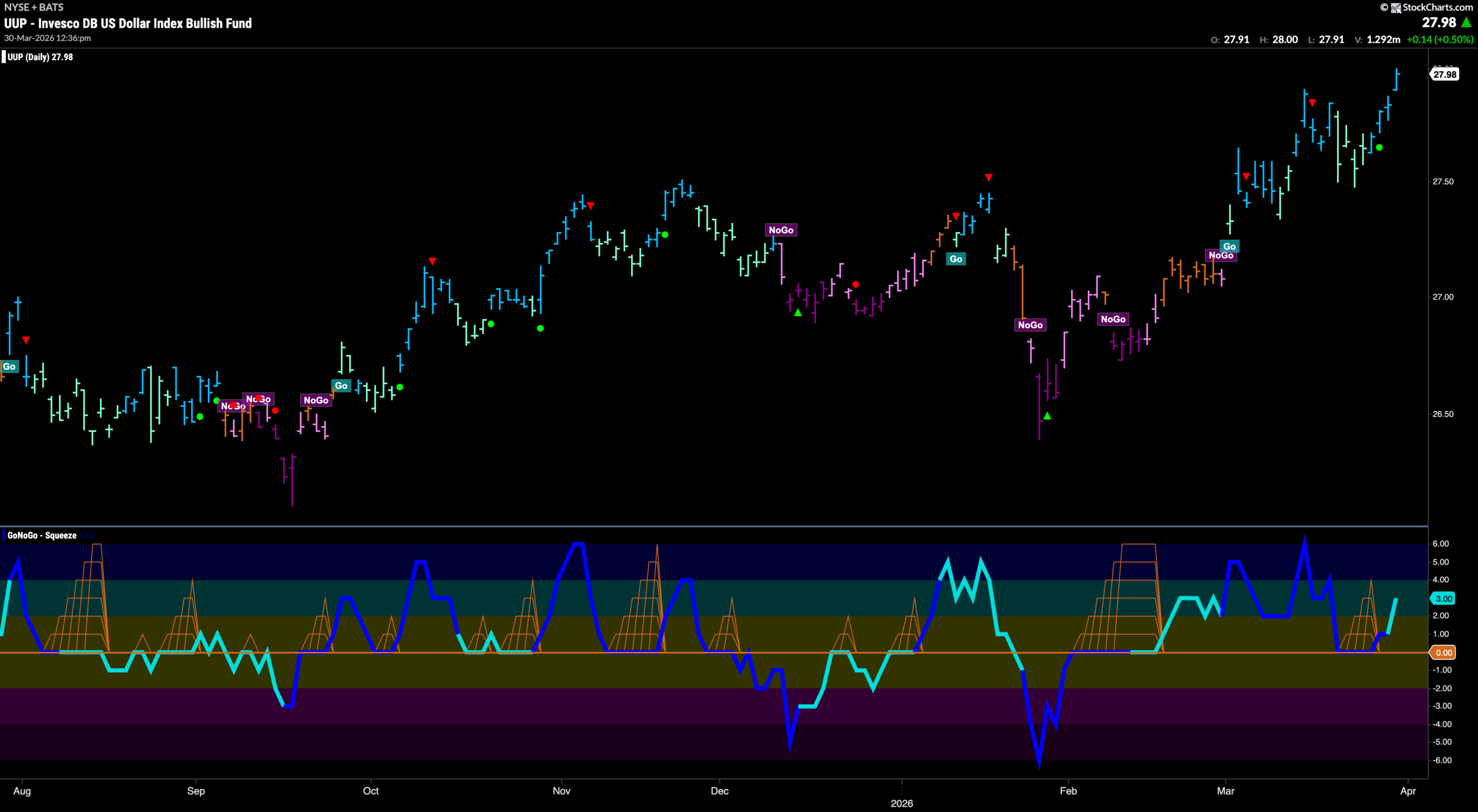Click the green up-triangle in mid December
Screen dimensions: 1478x812
click(798, 313)
